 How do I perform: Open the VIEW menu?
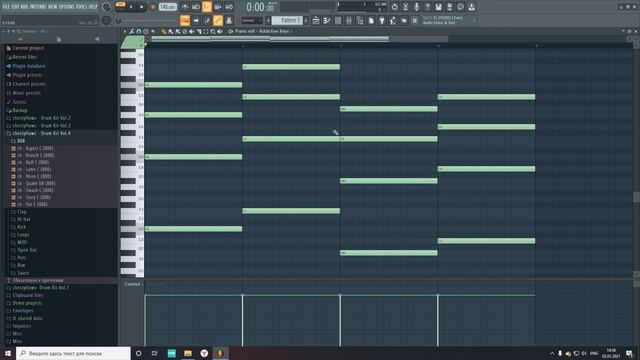pos(53,7)
